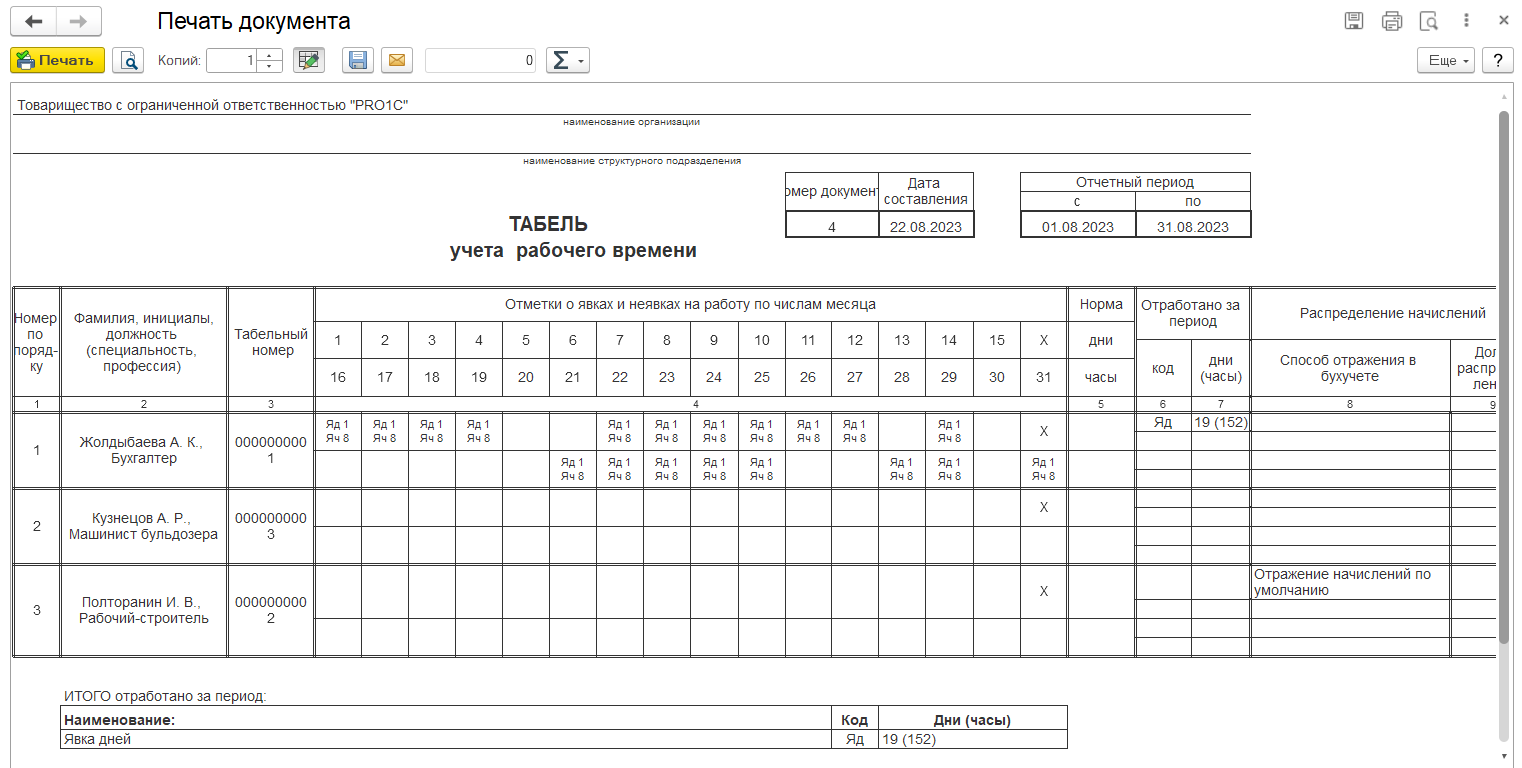Decrease copies with the down stepper arrow

pyautogui.click(x=270, y=66)
